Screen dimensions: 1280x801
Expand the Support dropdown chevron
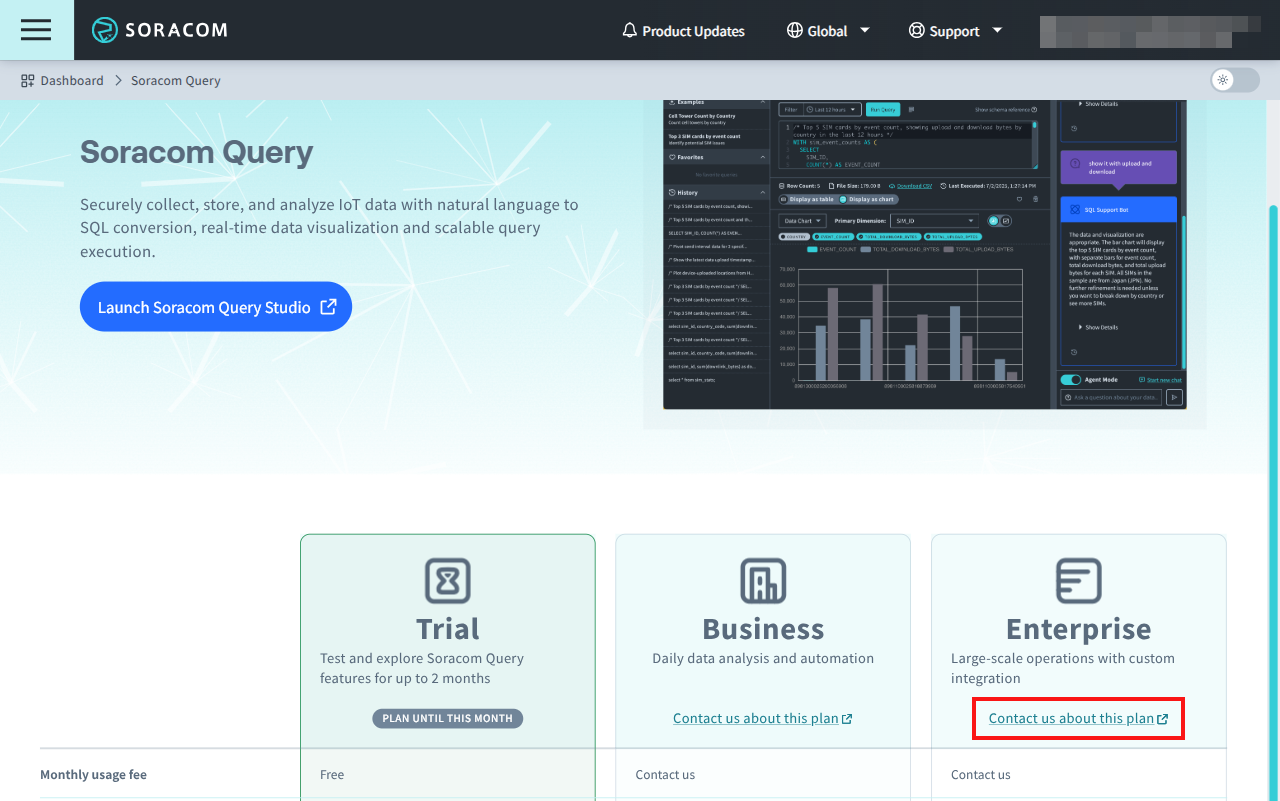click(x=997, y=31)
